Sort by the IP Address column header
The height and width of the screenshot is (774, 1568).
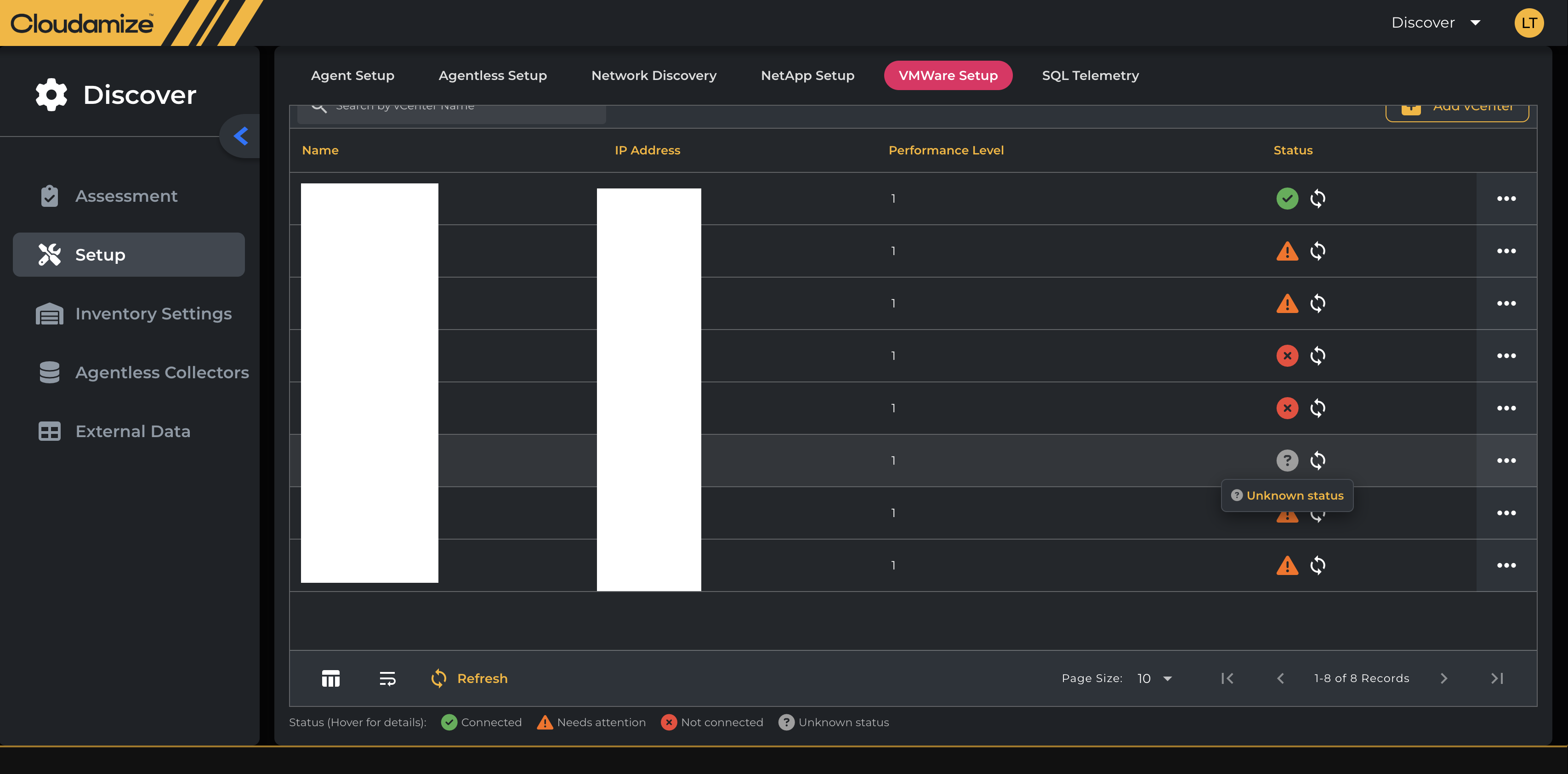tap(647, 150)
